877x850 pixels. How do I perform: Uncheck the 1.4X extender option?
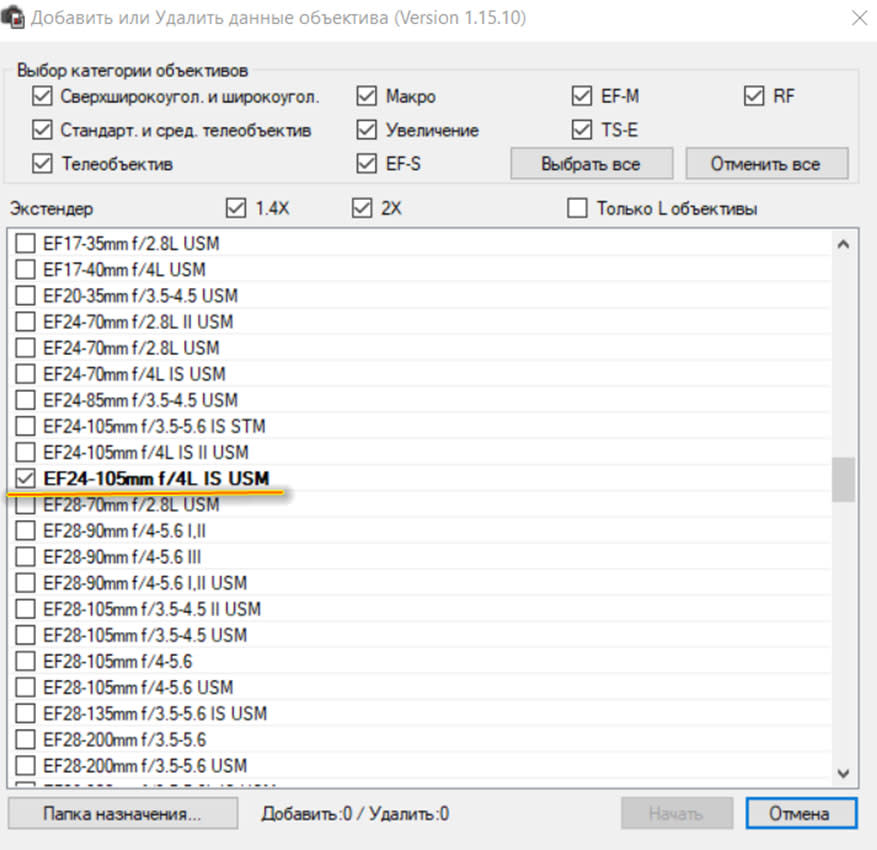[x=235, y=208]
